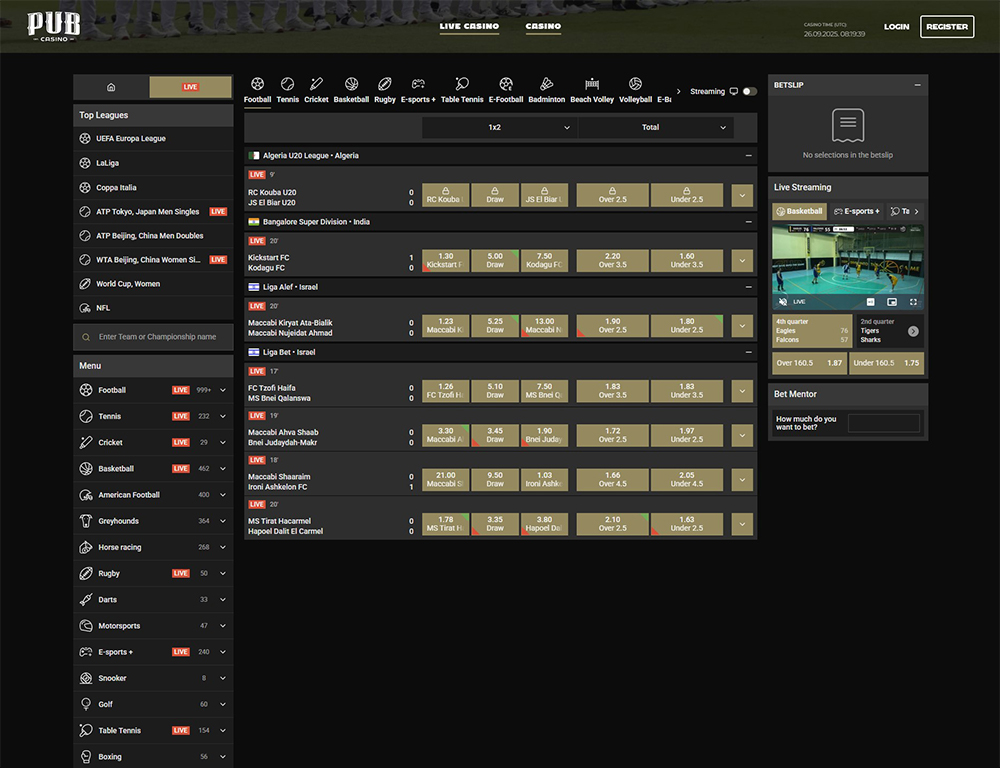
Task: Open the Live Casino menu item
Action: click(469, 26)
